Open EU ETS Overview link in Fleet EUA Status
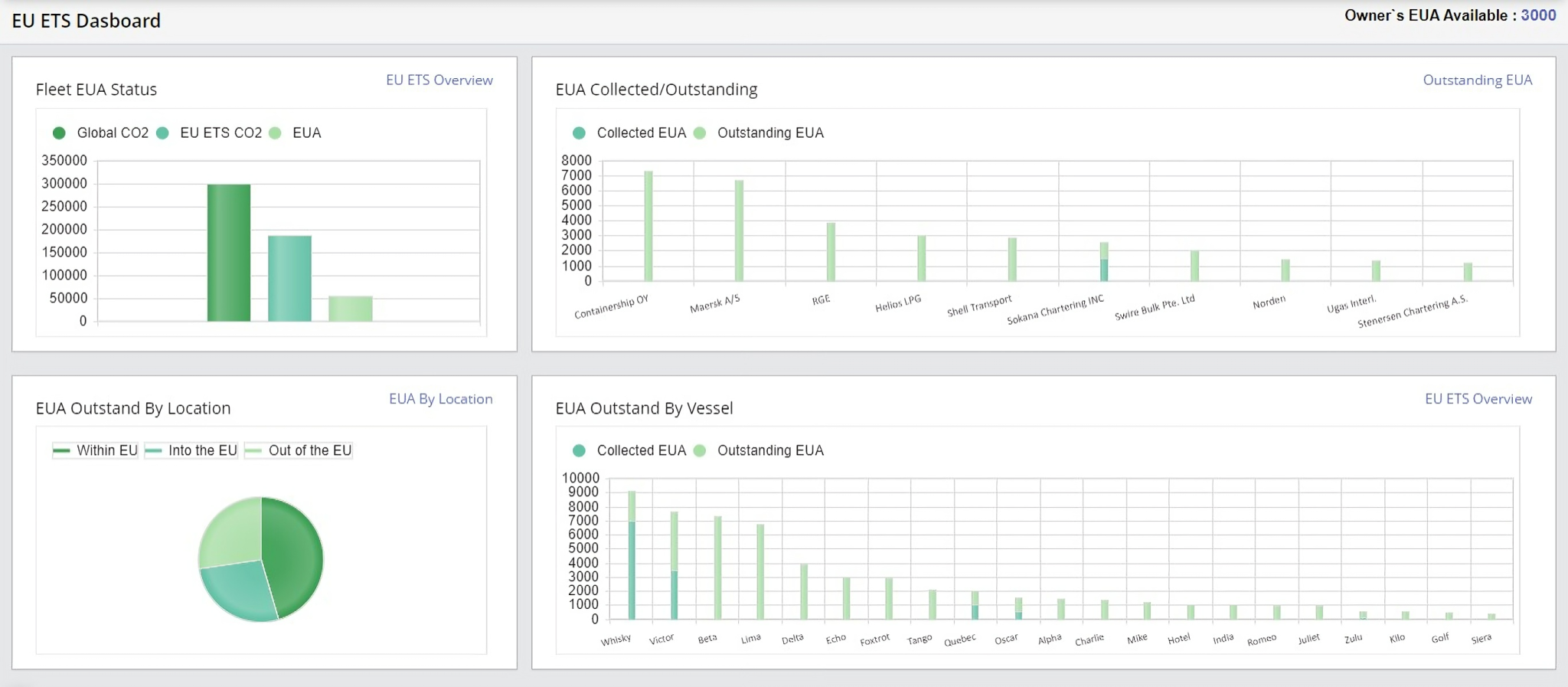 pyautogui.click(x=439, y=80)
